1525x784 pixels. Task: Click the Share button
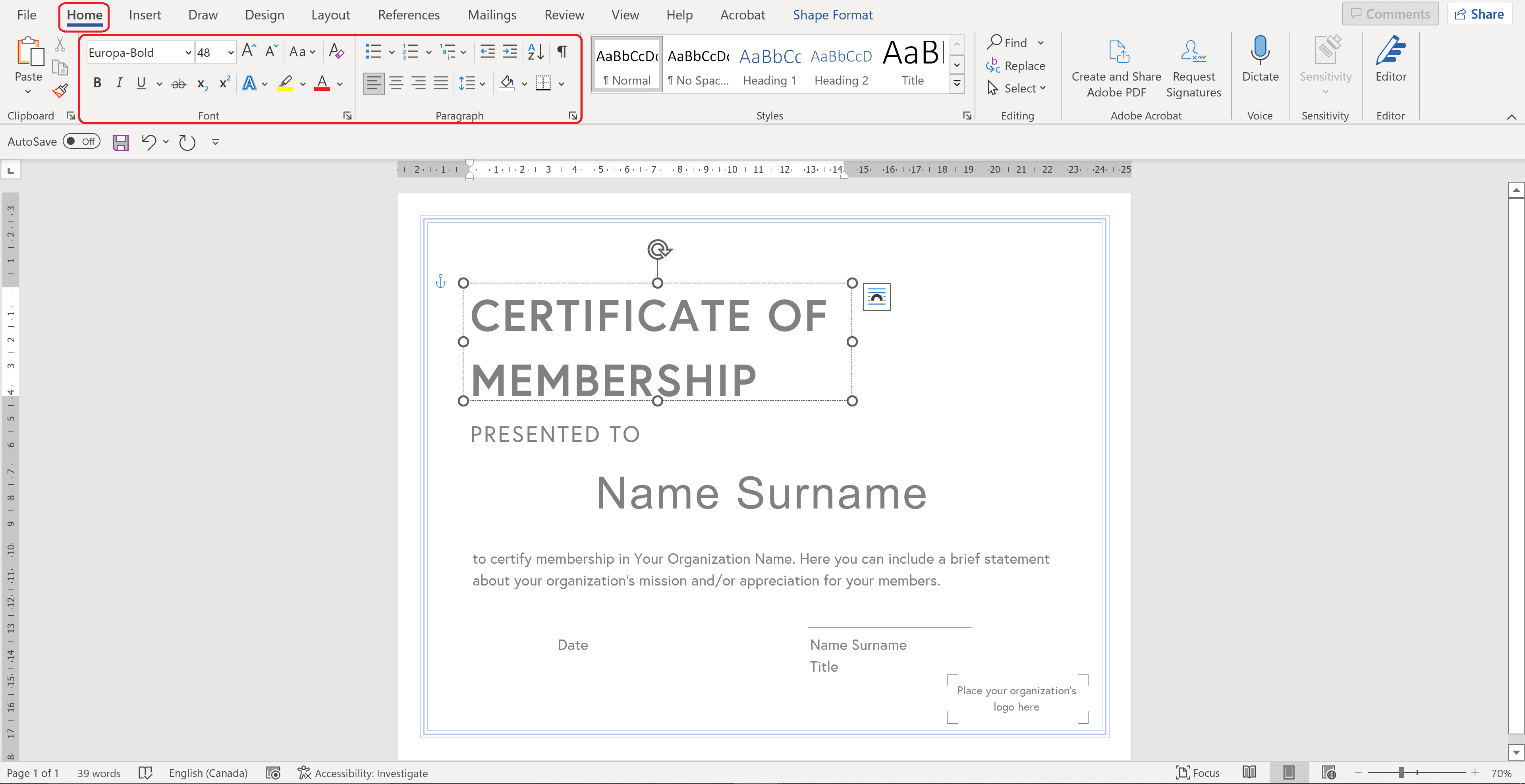coord(1479,14)
